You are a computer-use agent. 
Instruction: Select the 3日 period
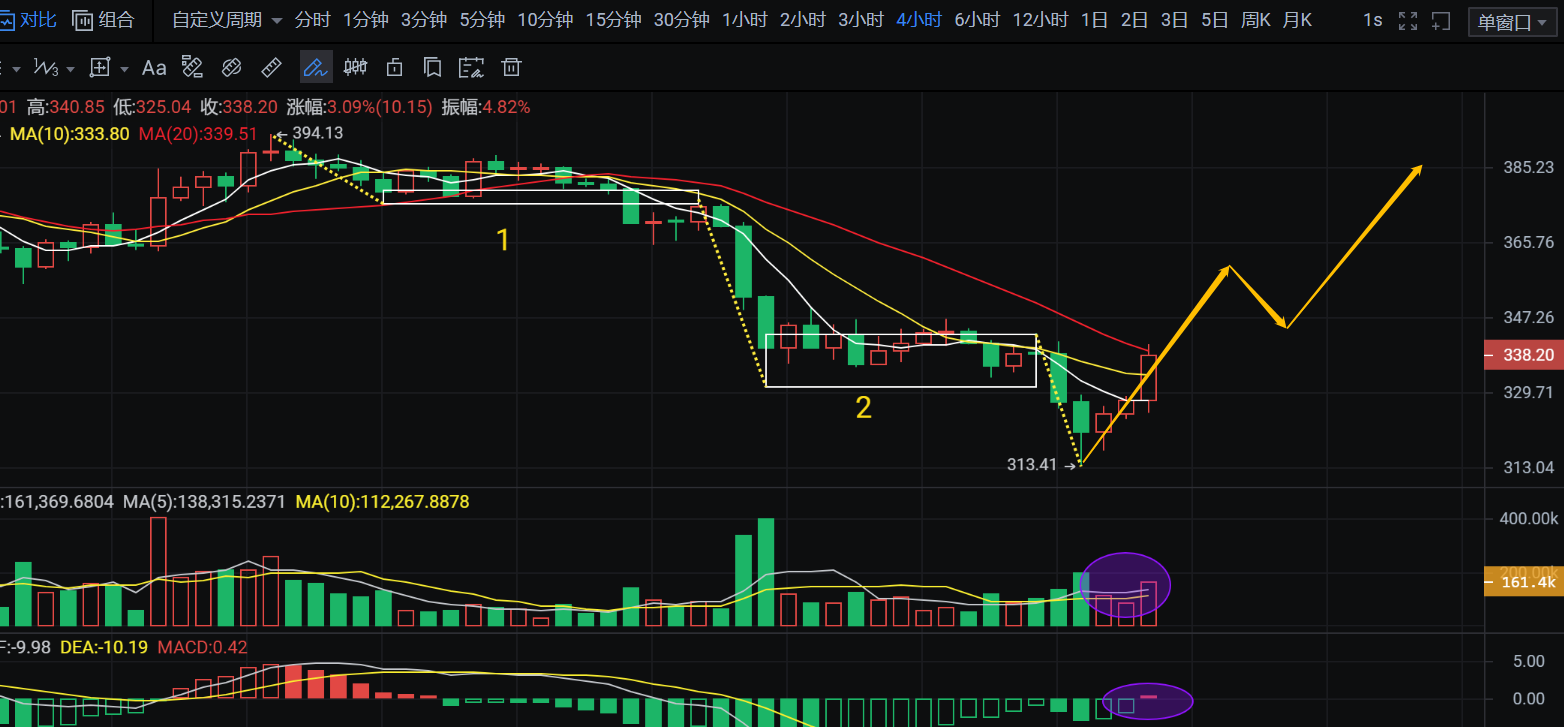(x=1174, y=20)
